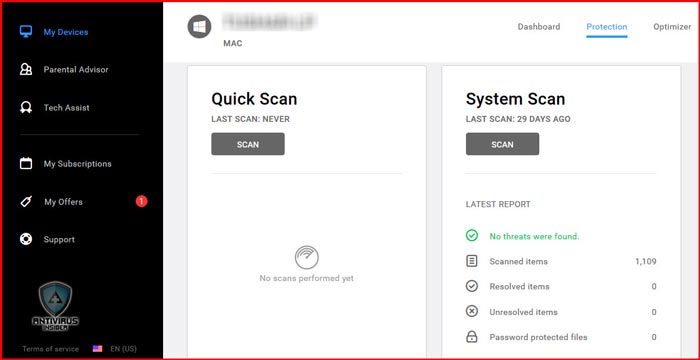Image resolution: width=700 pixels, height=360 pixels.
Task: Switch to the Optimizer tab
Action: (672, 27)
